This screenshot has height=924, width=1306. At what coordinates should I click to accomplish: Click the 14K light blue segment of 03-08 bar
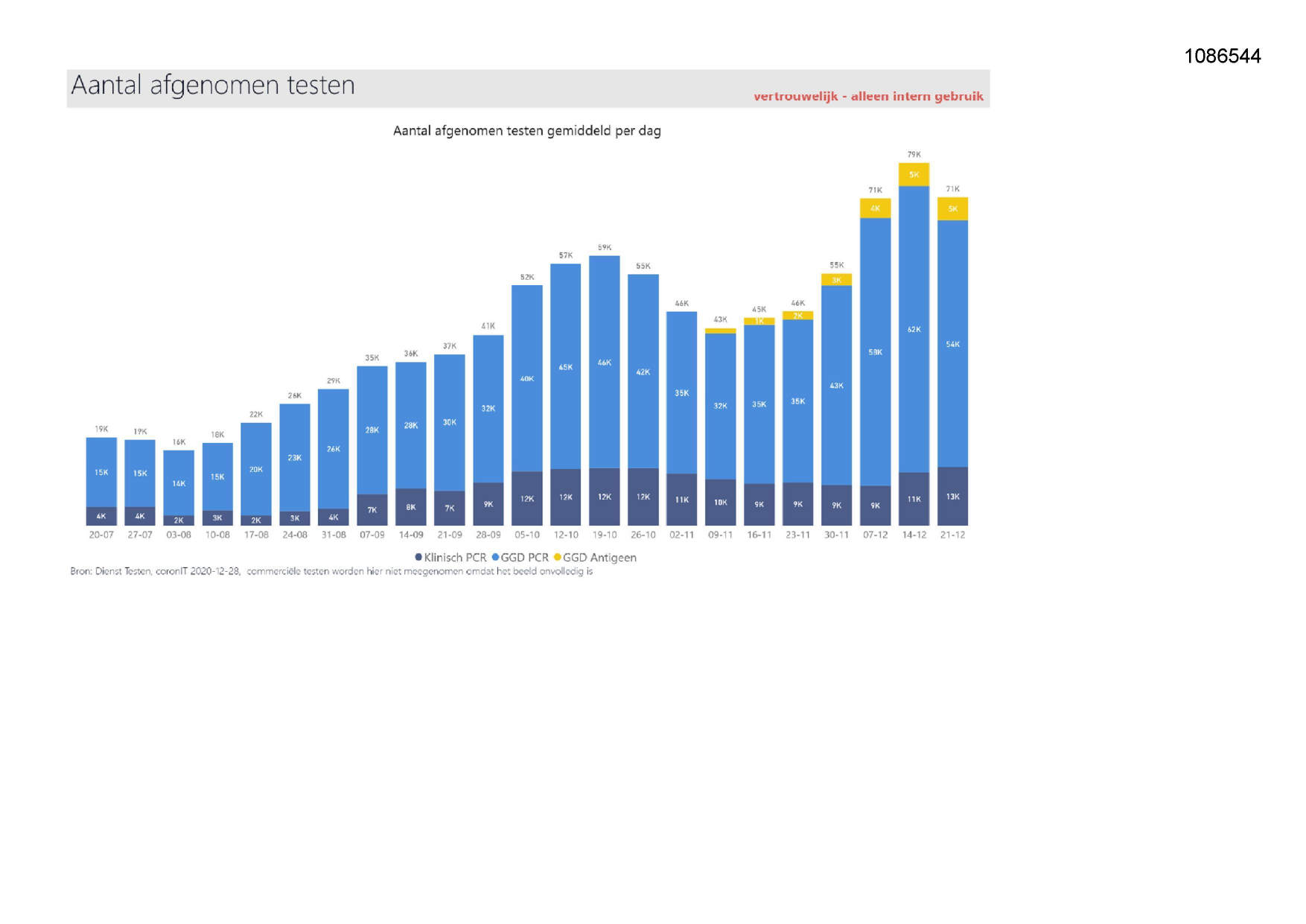coord(179,483)
